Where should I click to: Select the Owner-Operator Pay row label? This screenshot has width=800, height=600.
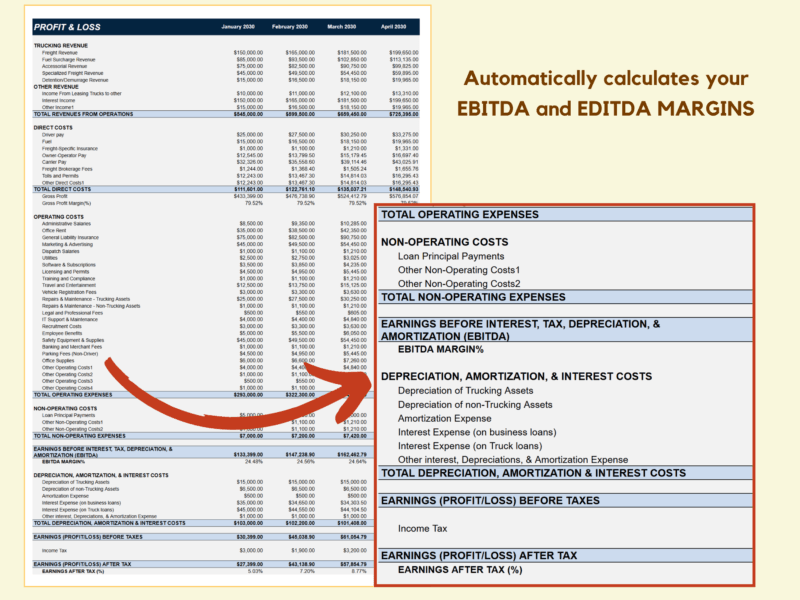click(x=64, y=155)
